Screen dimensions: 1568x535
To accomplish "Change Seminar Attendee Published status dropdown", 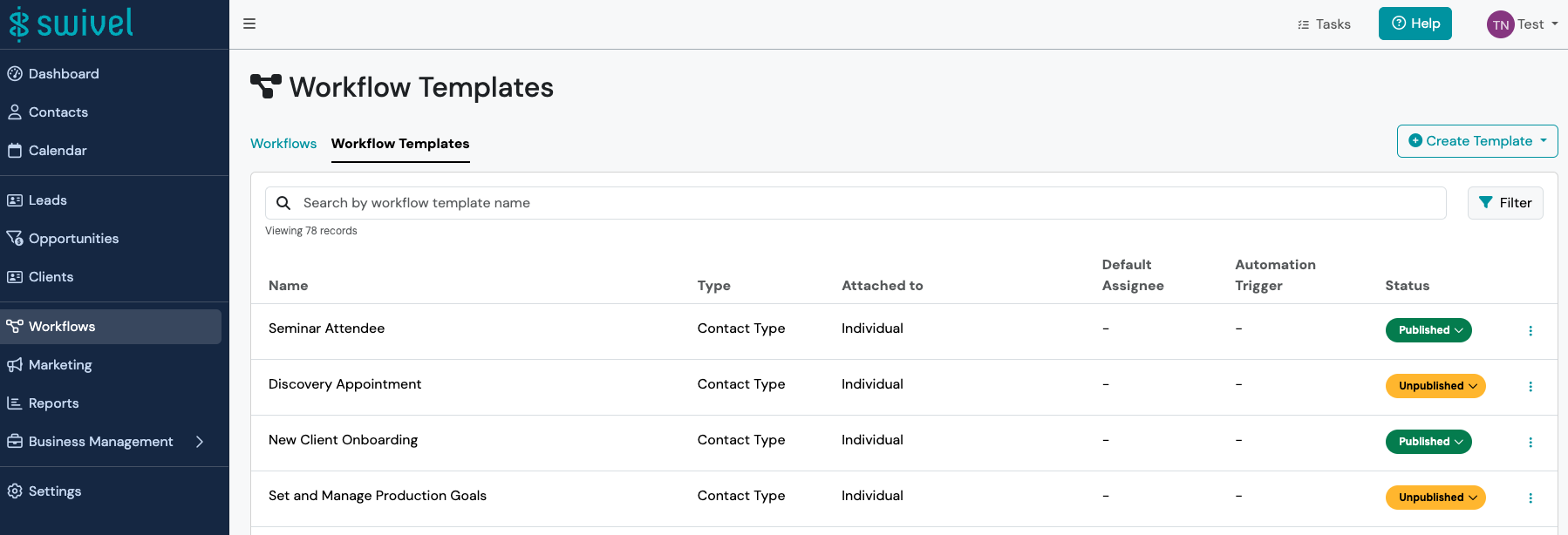I will (1428, 330).
